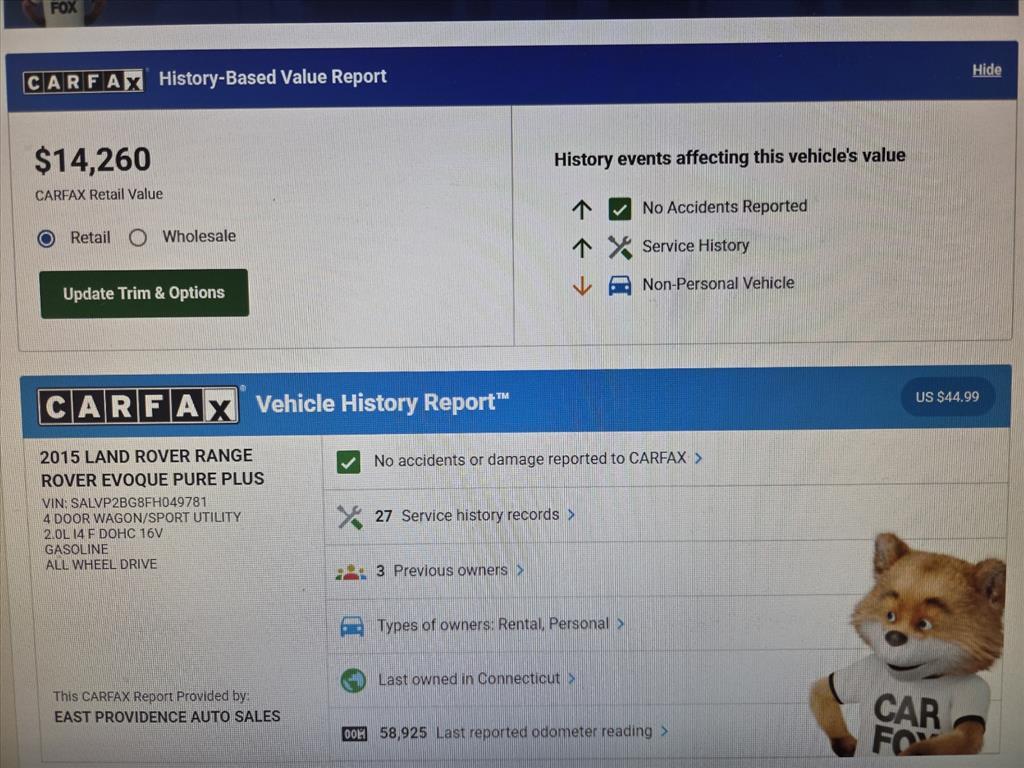Screen dimensions: 1024x768
Task: Click the green checkbox beside No accidents or damage
Action: pos(349,462)
